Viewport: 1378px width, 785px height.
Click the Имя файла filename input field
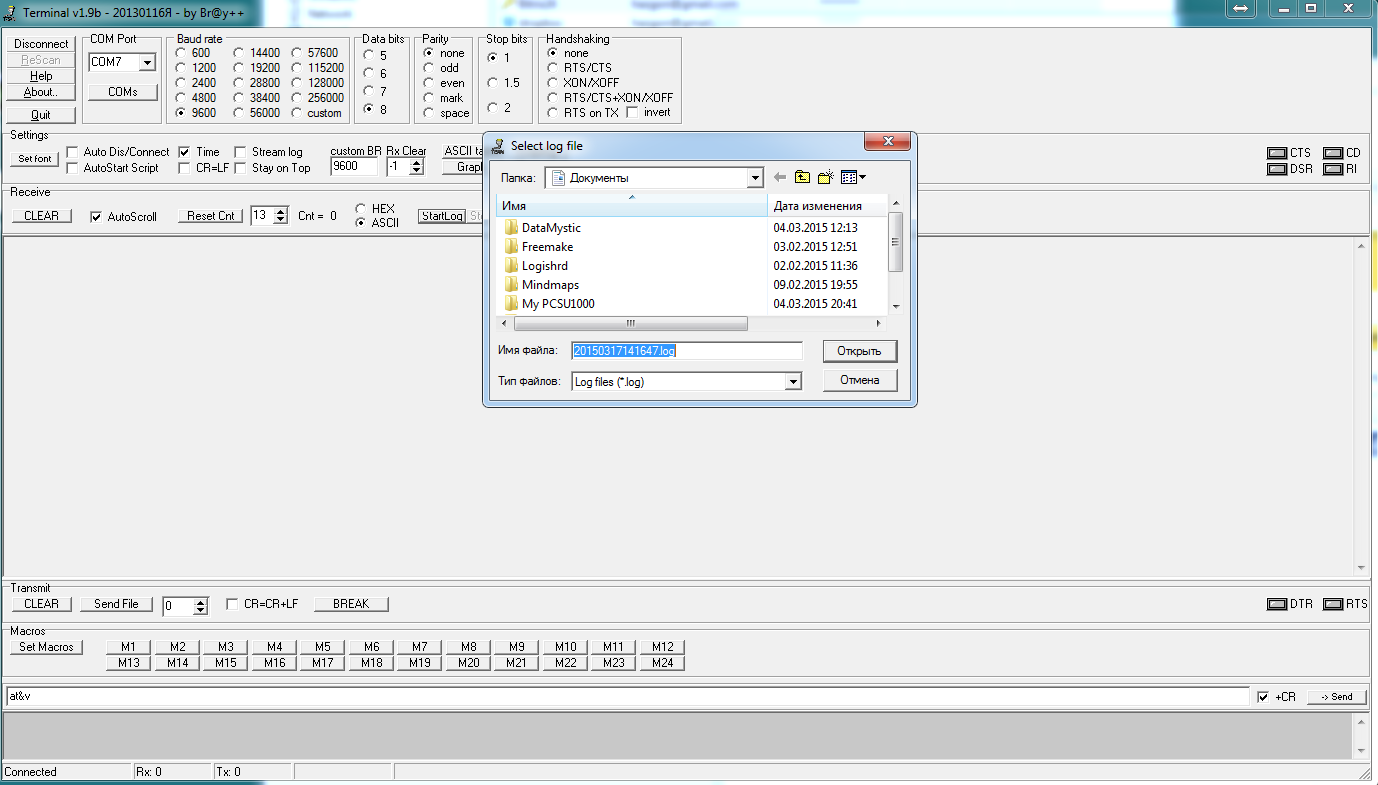pyautogui.click(x=686, y=351)
